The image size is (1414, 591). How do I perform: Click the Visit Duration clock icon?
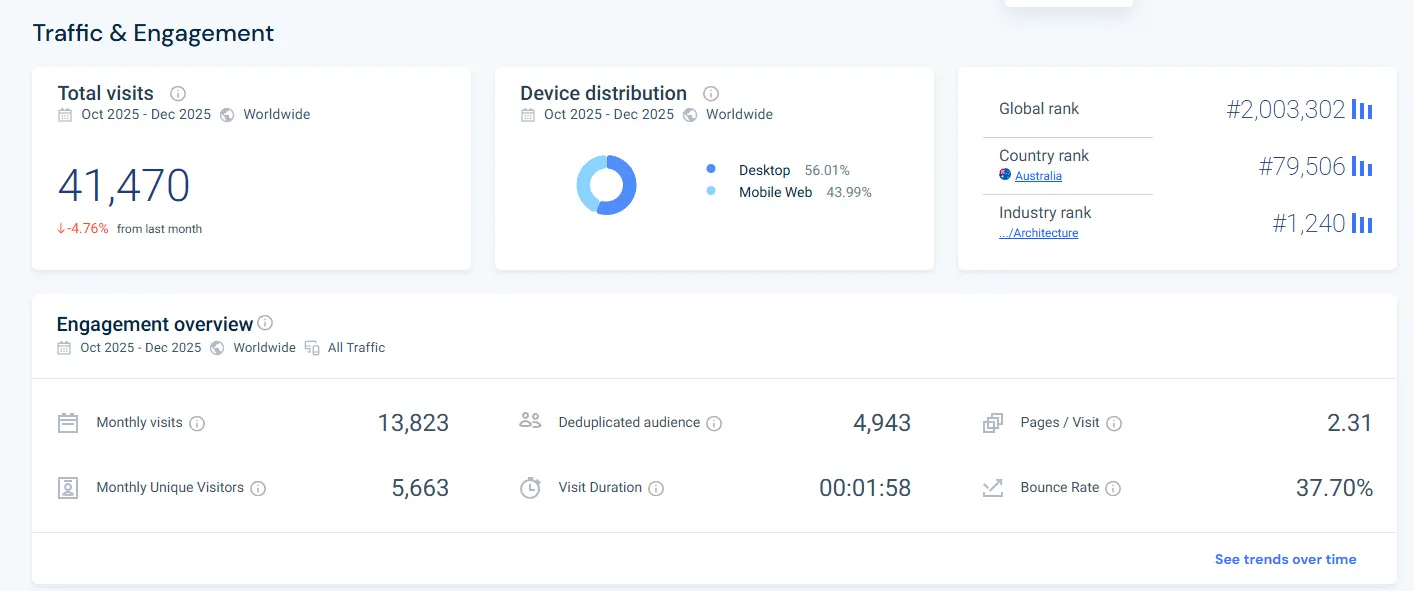coord(530,487)
